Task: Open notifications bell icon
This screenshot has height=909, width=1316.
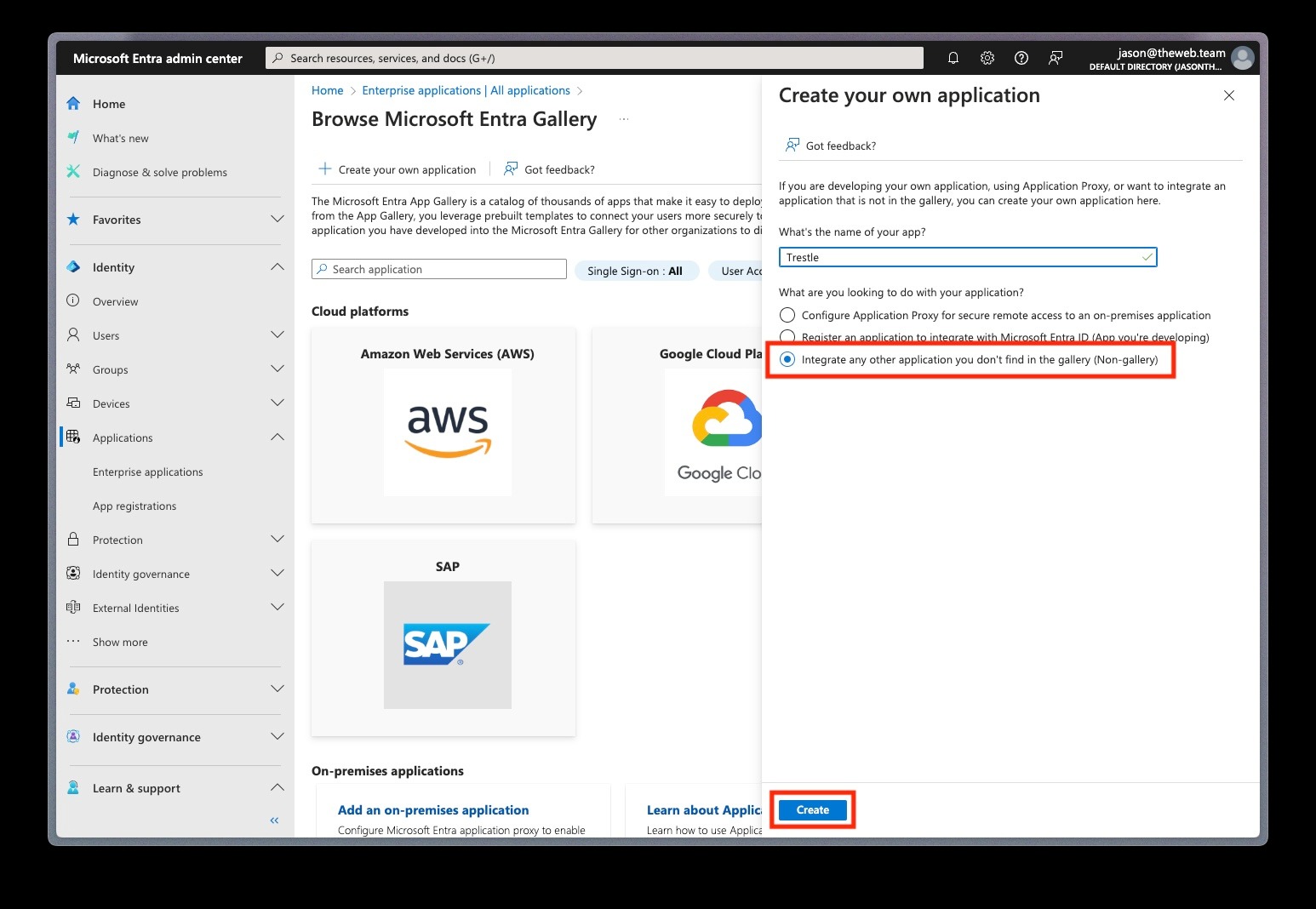Action: pos(953,58)
